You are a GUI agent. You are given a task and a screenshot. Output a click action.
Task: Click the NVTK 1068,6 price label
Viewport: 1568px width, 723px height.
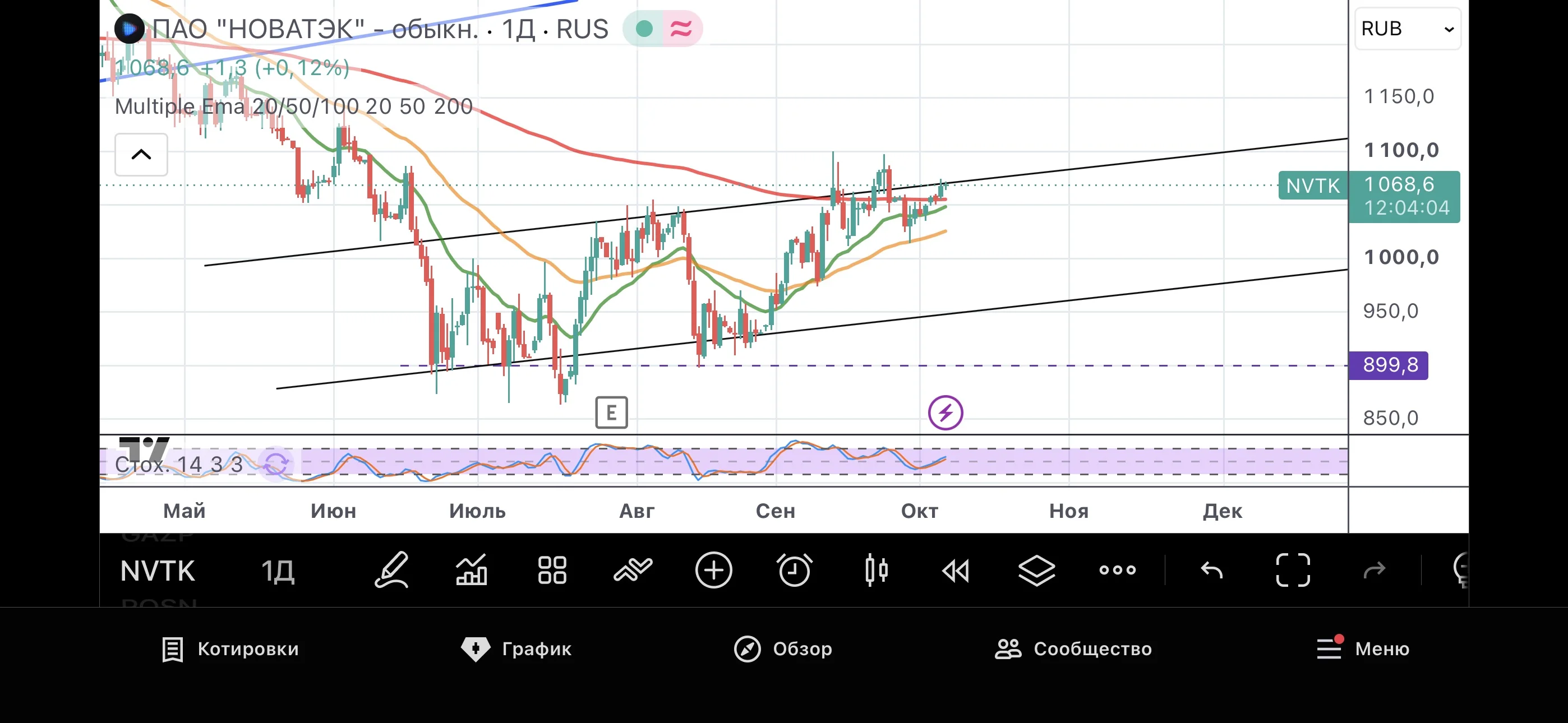pos(1404,197)
